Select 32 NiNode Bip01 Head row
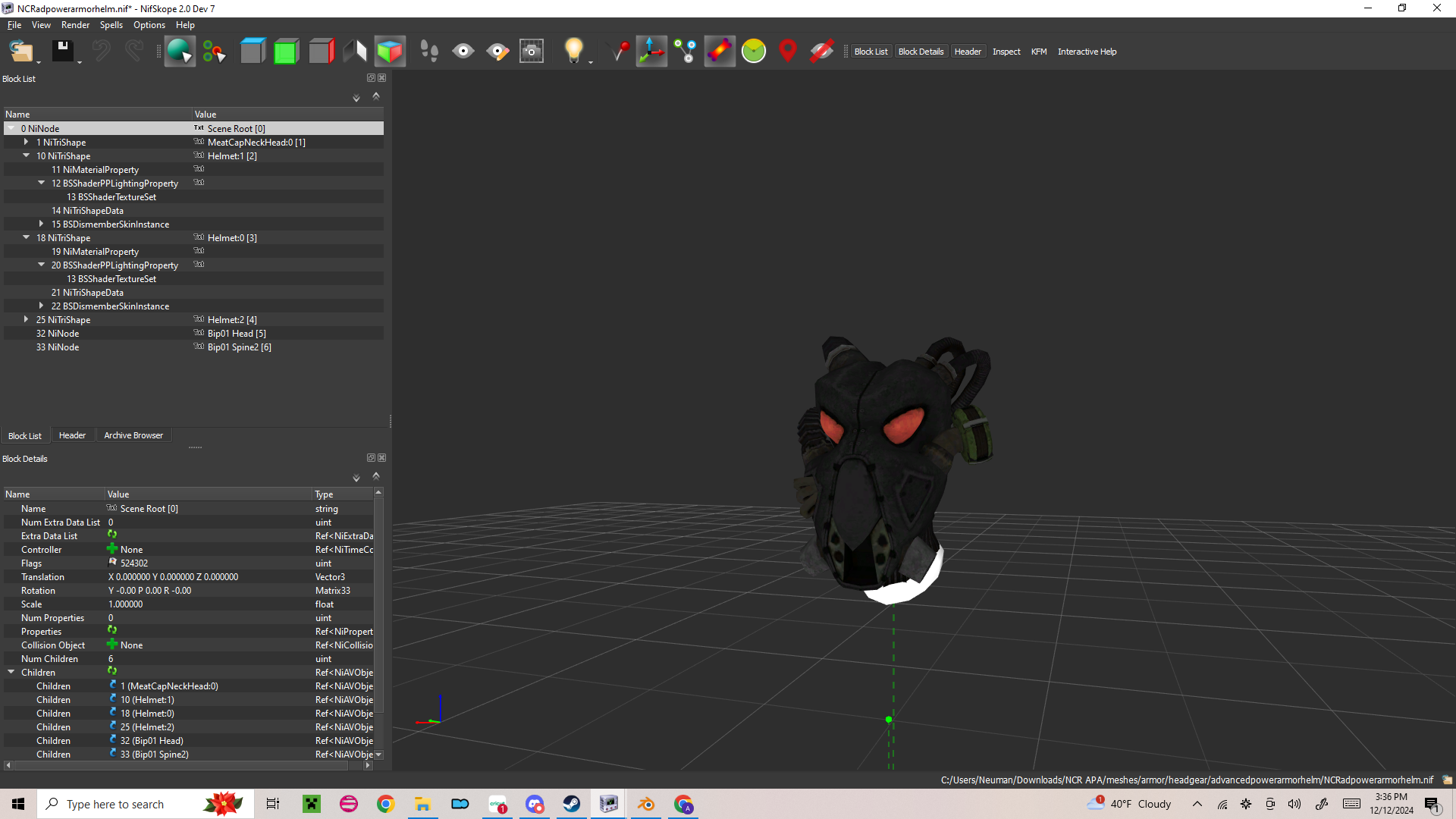The image size is (1456, 819). pyautogui.click(x=193, y=333)
